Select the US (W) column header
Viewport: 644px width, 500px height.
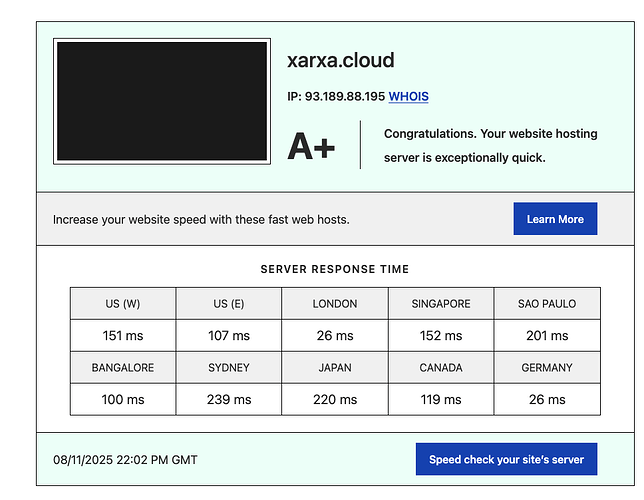tap(123, 304)
